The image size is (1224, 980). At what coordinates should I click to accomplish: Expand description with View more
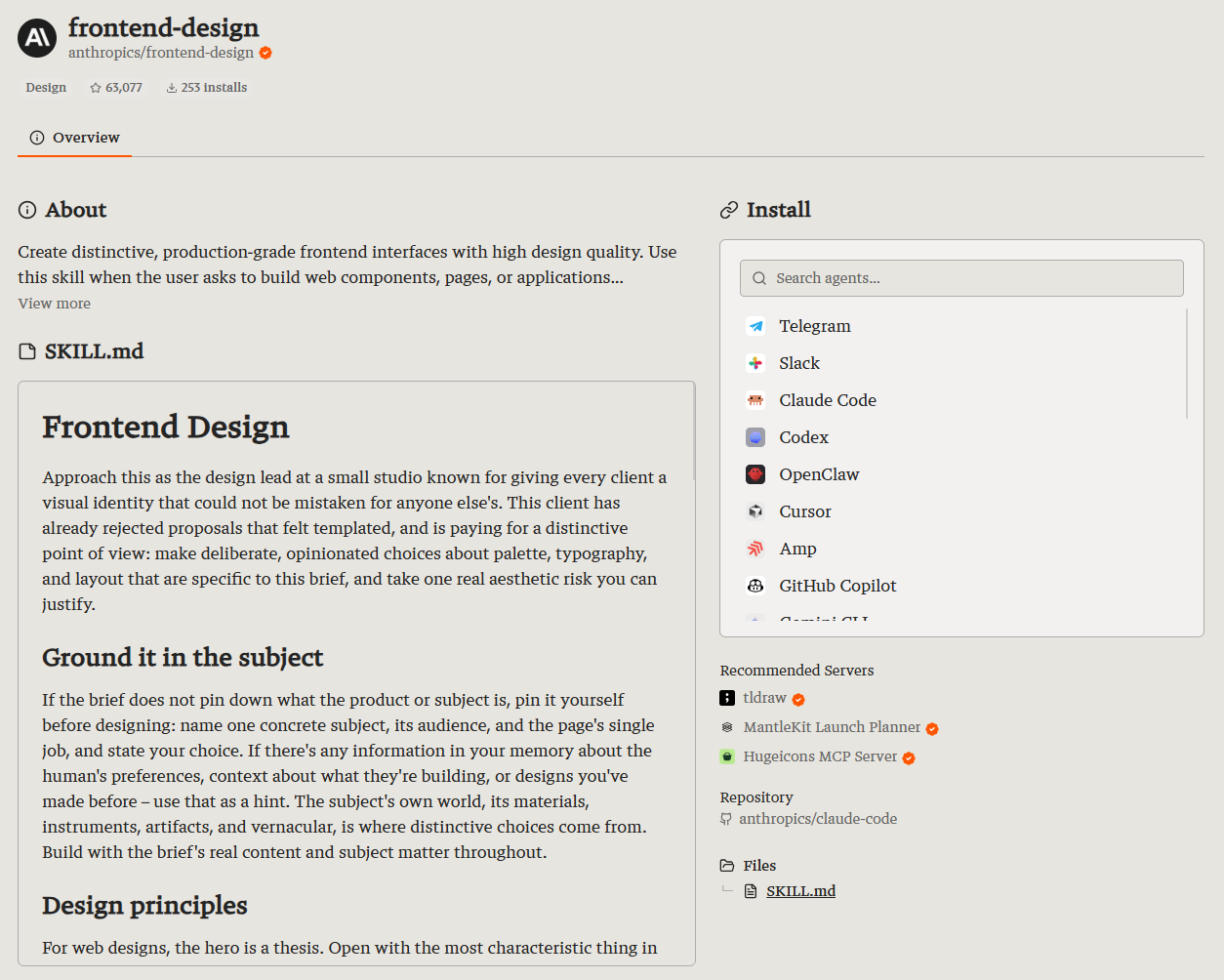click(55, 304)
